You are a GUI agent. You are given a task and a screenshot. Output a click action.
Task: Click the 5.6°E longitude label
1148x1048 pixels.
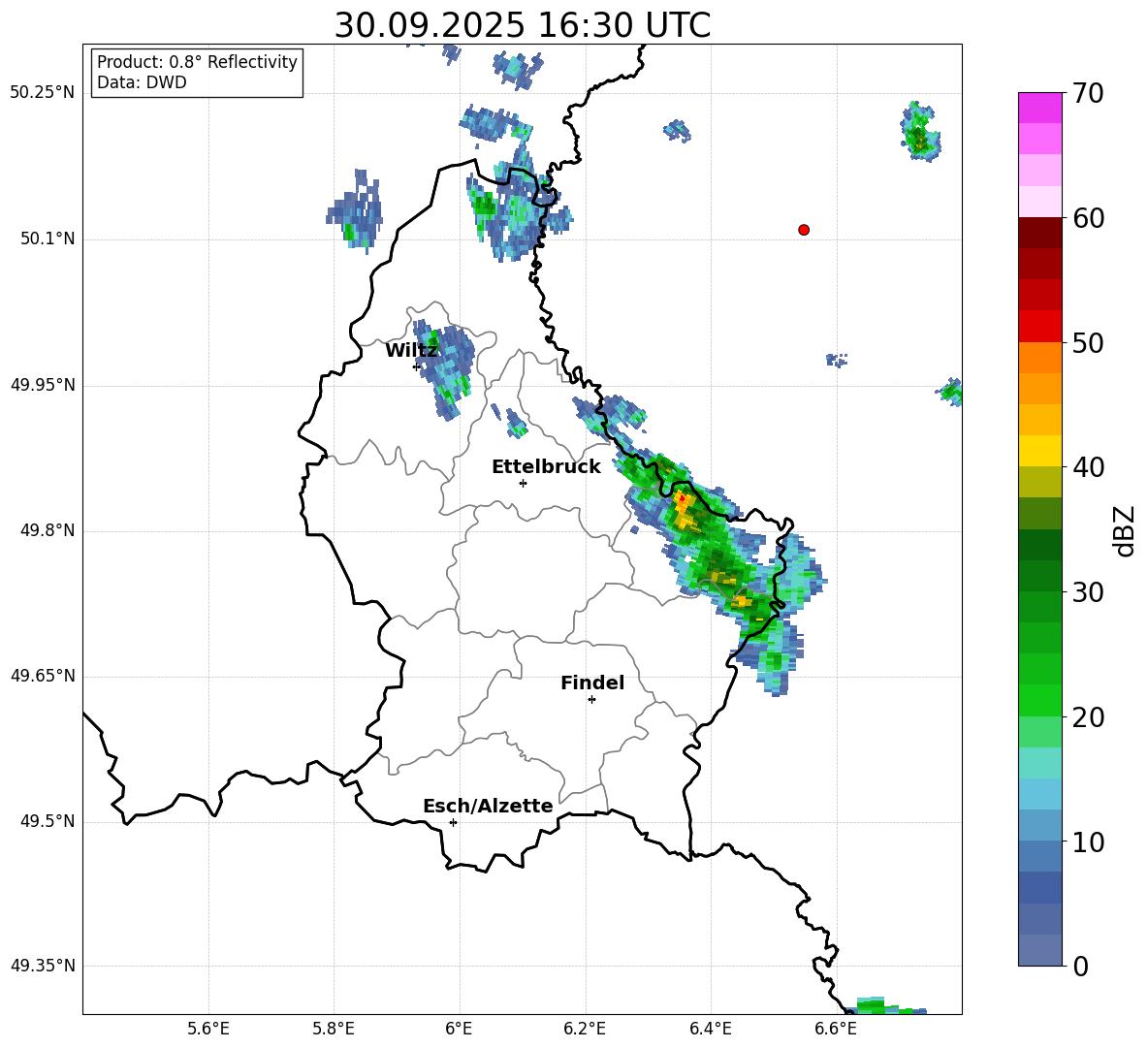click(208, 1029)
